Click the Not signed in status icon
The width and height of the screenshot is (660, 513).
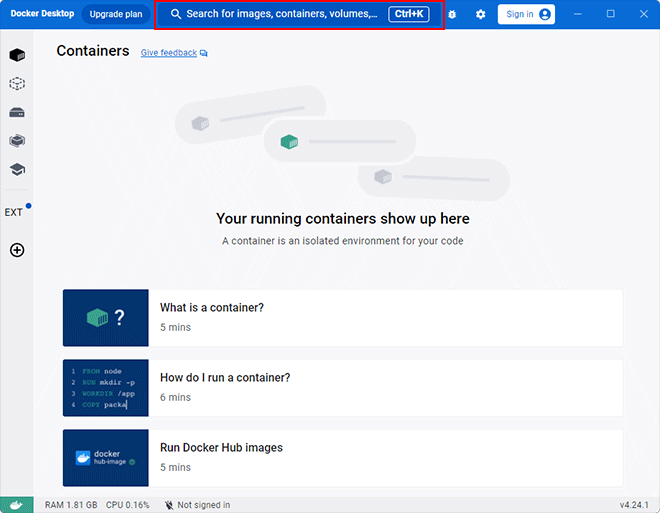click(169, 505)
